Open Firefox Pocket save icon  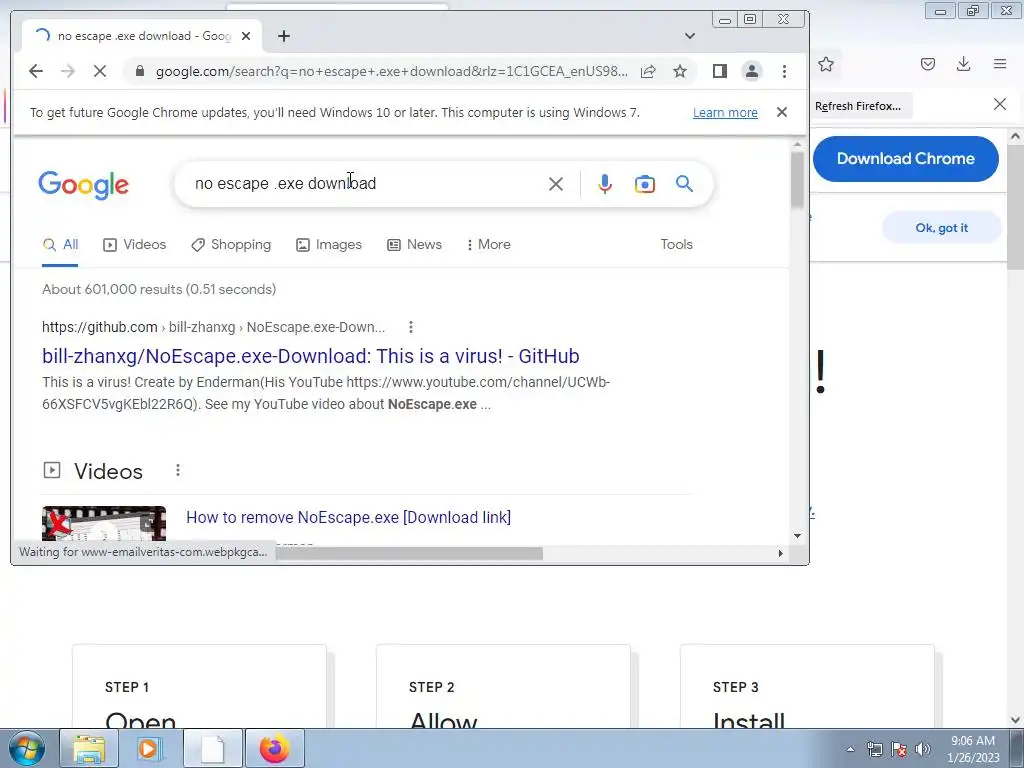click(x=927, y=64)
